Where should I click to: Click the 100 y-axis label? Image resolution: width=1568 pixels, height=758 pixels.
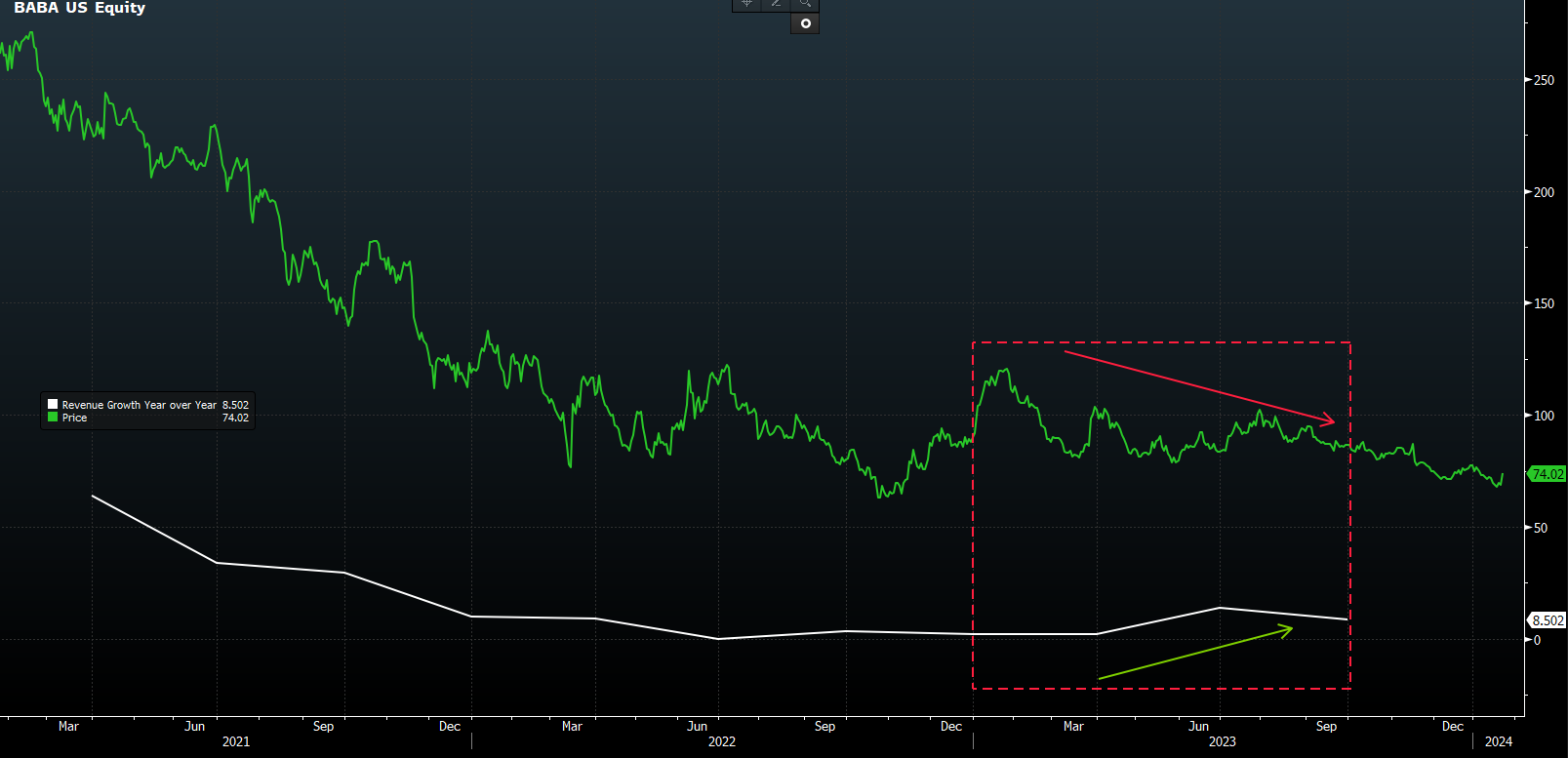pos(1544,416)
